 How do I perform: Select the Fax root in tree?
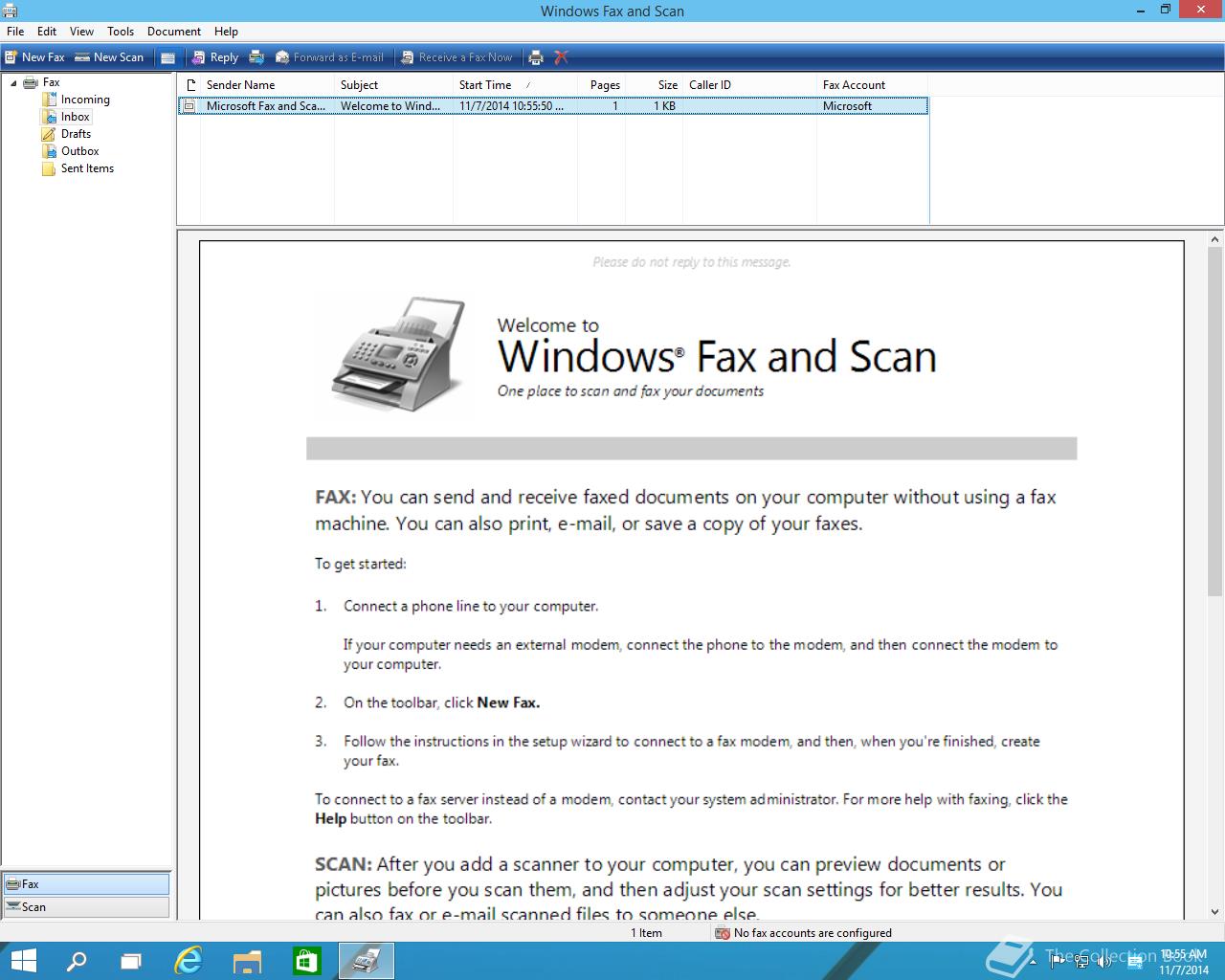(51, 82)
